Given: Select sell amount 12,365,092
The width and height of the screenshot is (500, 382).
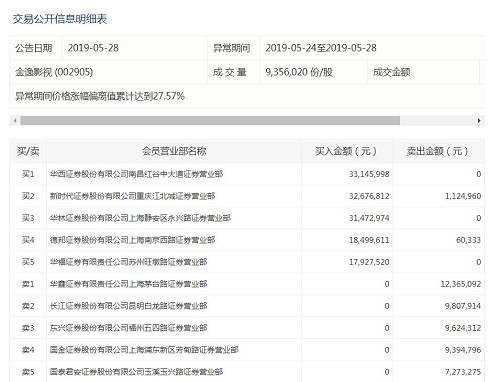Looking at the screenshot, I should [461, 284].
